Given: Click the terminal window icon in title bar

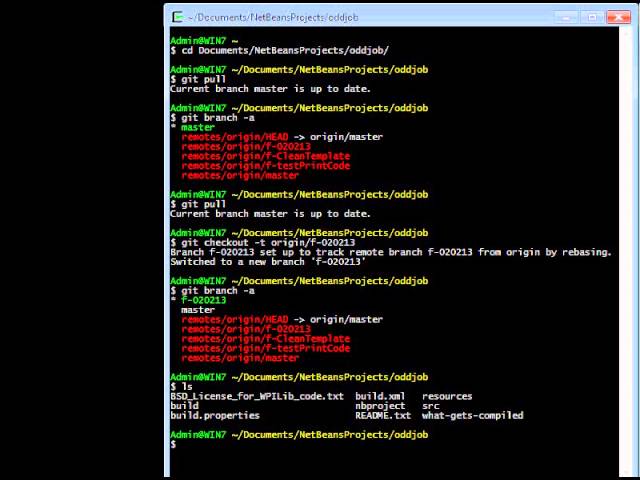Looking at the screenshot, I should (x=177, y=17).
